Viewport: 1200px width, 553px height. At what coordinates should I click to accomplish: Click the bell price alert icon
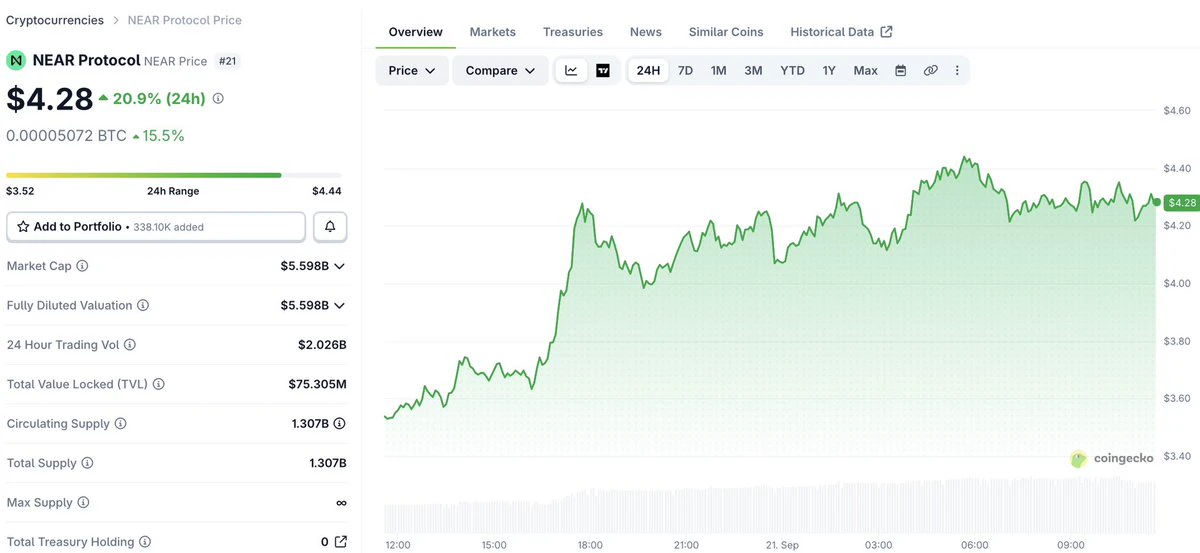click(x=330, y=227)
